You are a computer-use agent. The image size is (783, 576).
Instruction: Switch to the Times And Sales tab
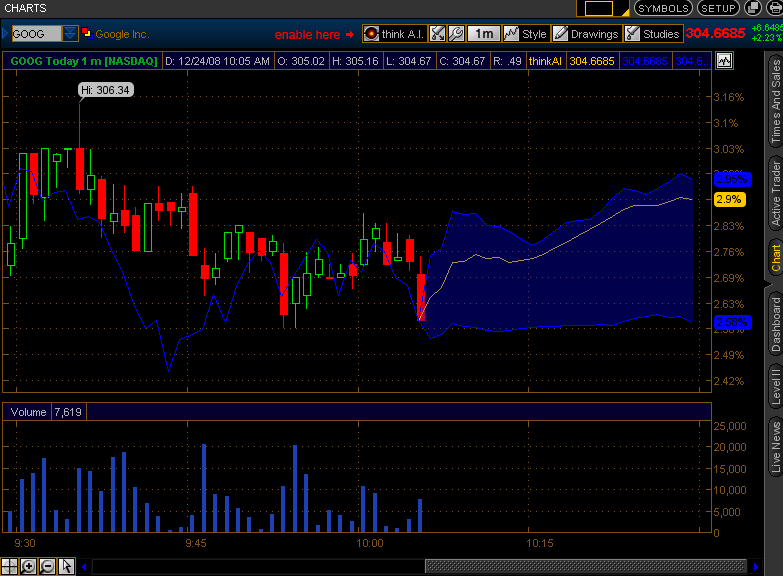(x=775, y=100)
